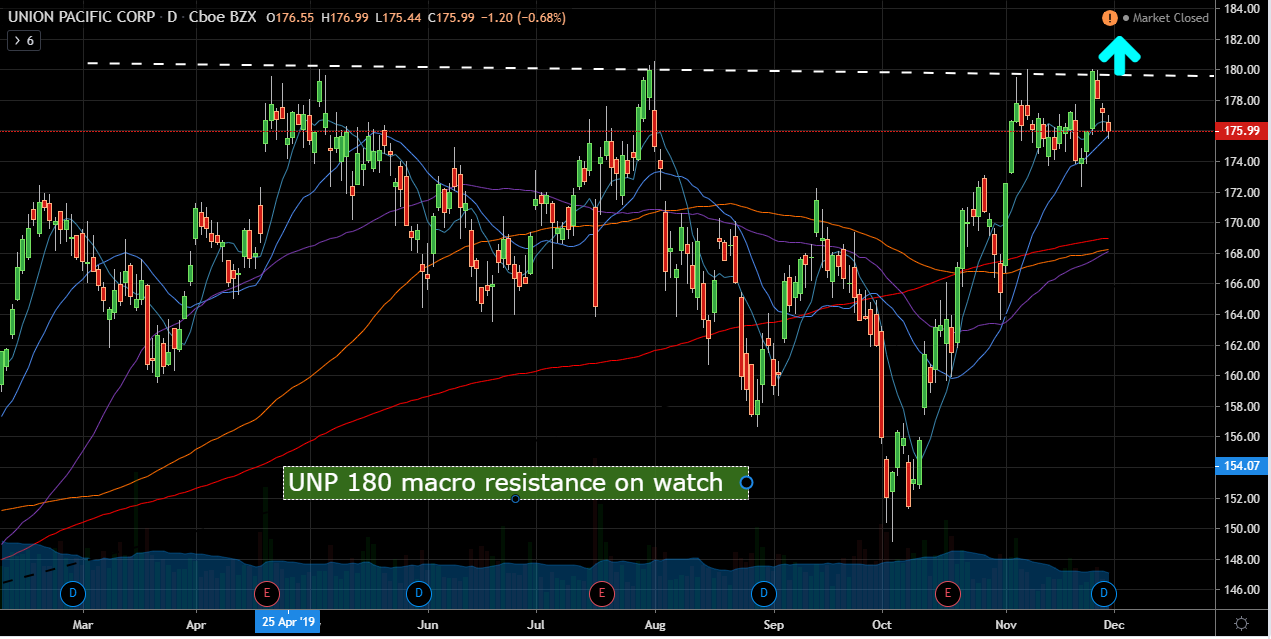Open the chart settings gear icon
This screenshot has height=639, width=1271.
click(1241, 623)
